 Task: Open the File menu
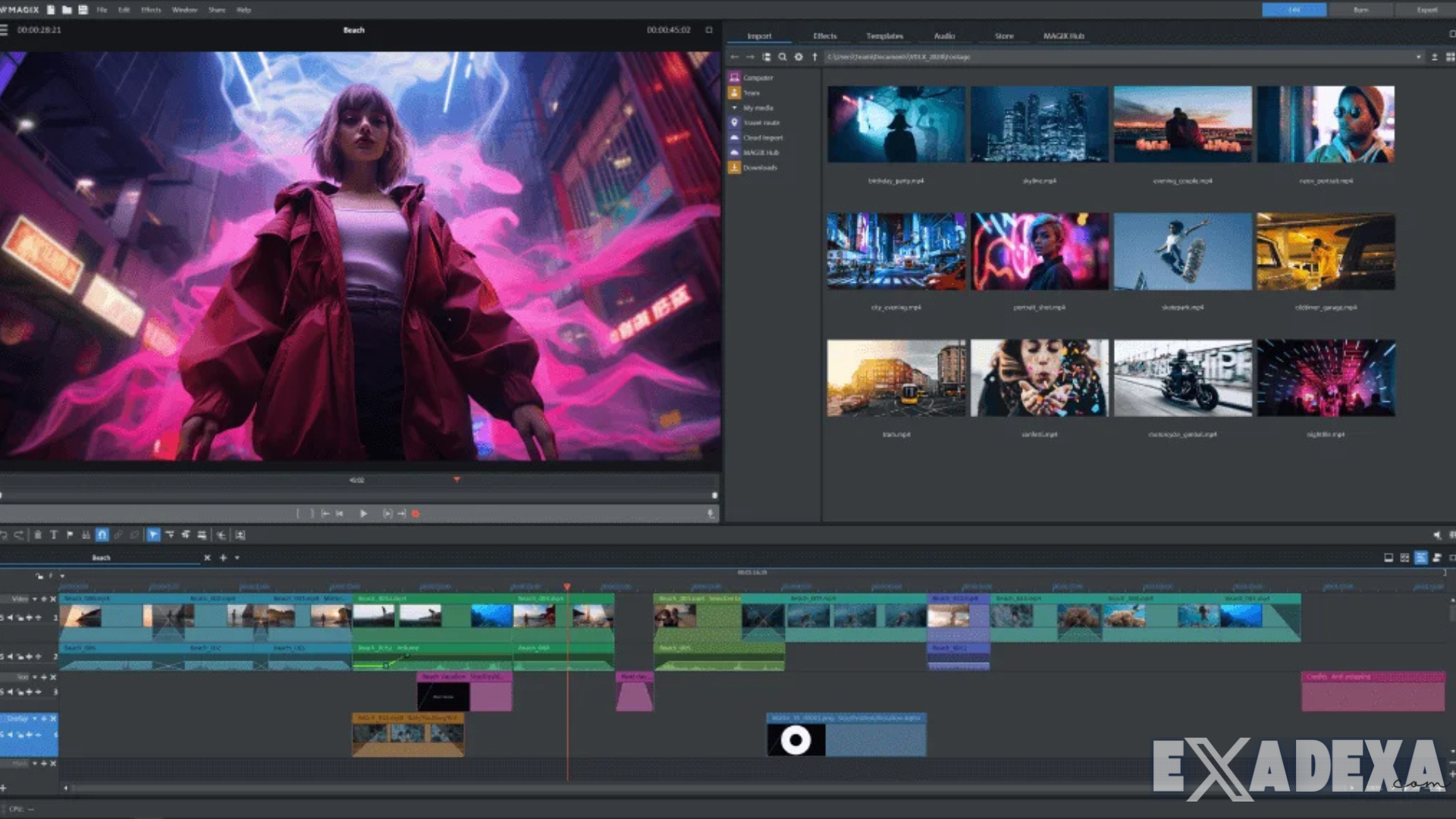[101, 10]
